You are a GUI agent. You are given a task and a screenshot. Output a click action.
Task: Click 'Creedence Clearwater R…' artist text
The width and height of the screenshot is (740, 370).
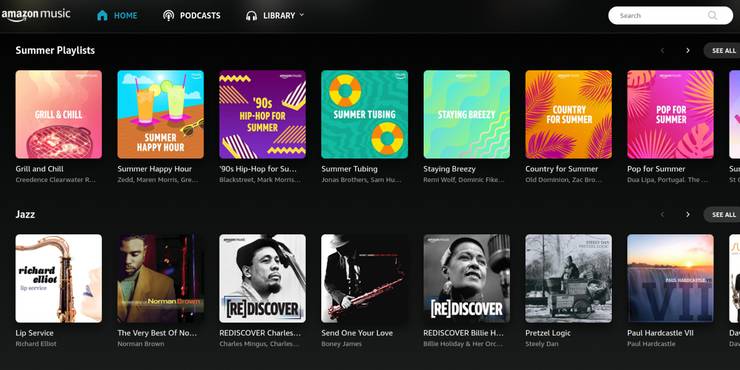click(56, 180)
